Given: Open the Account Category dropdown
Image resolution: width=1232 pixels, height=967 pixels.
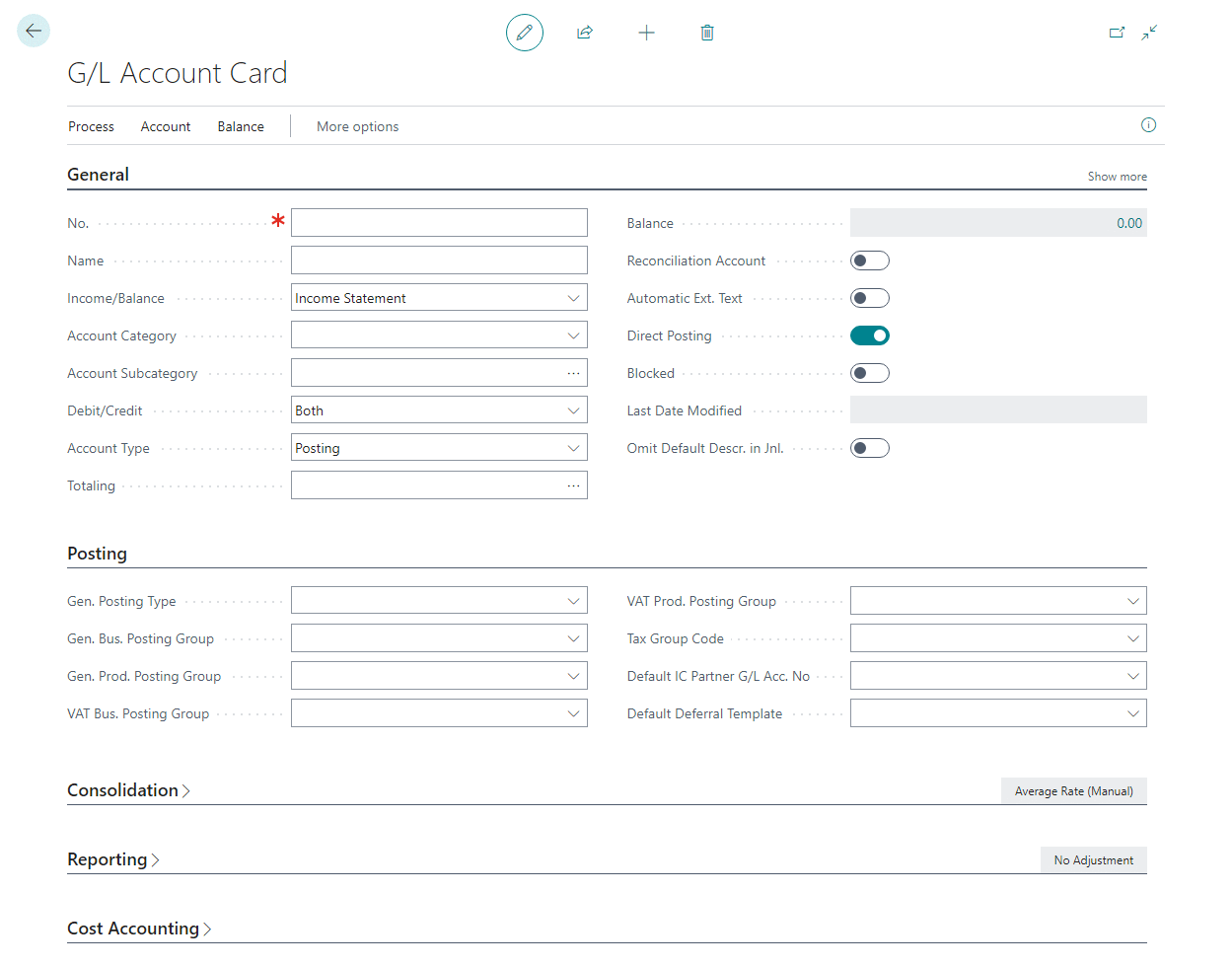Looking at the screenshot, I should point(575,335).
